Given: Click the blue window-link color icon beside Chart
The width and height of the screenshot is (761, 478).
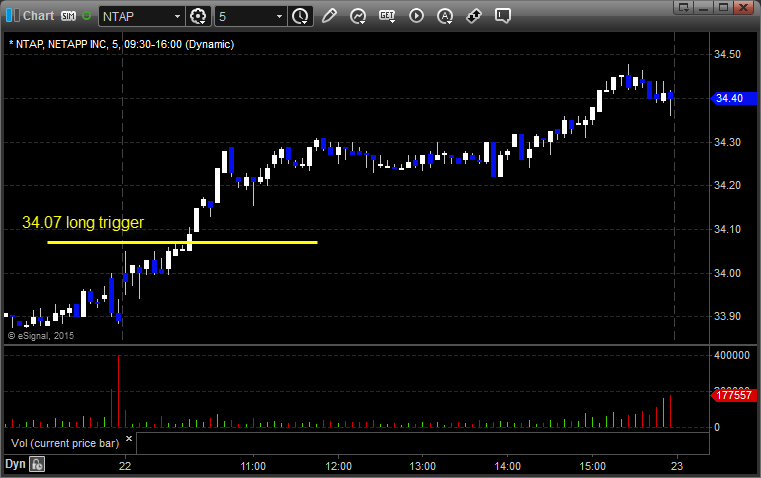Looking at the screenshot, I should [13, 16].
